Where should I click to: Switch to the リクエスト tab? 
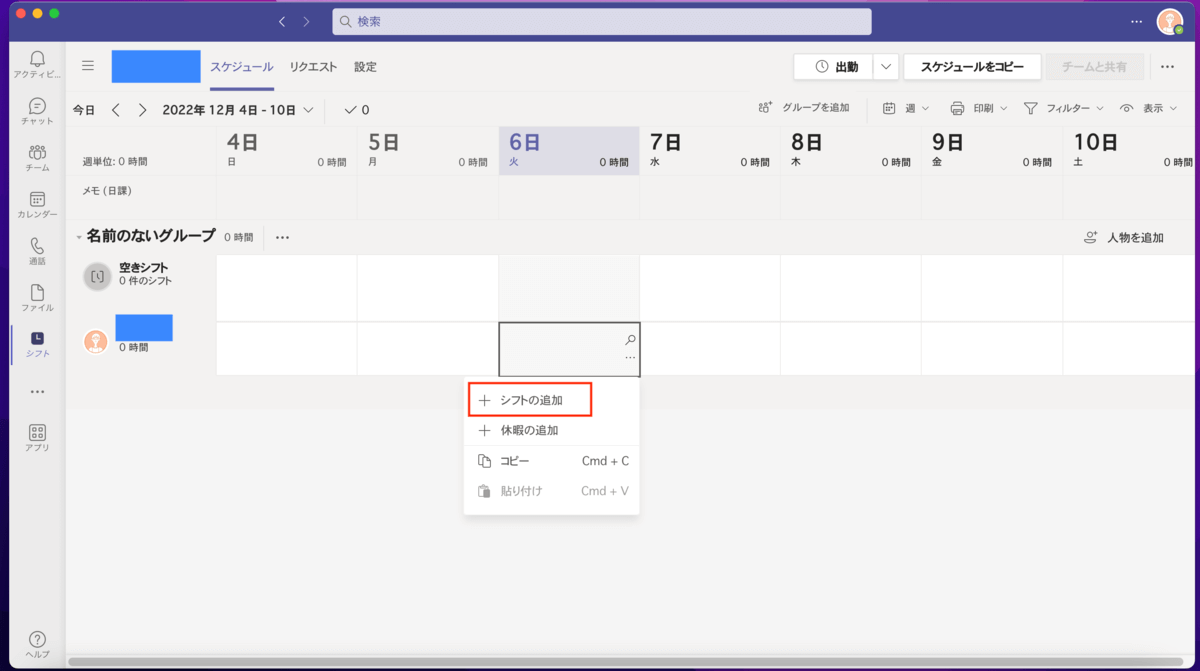[313, 67]
